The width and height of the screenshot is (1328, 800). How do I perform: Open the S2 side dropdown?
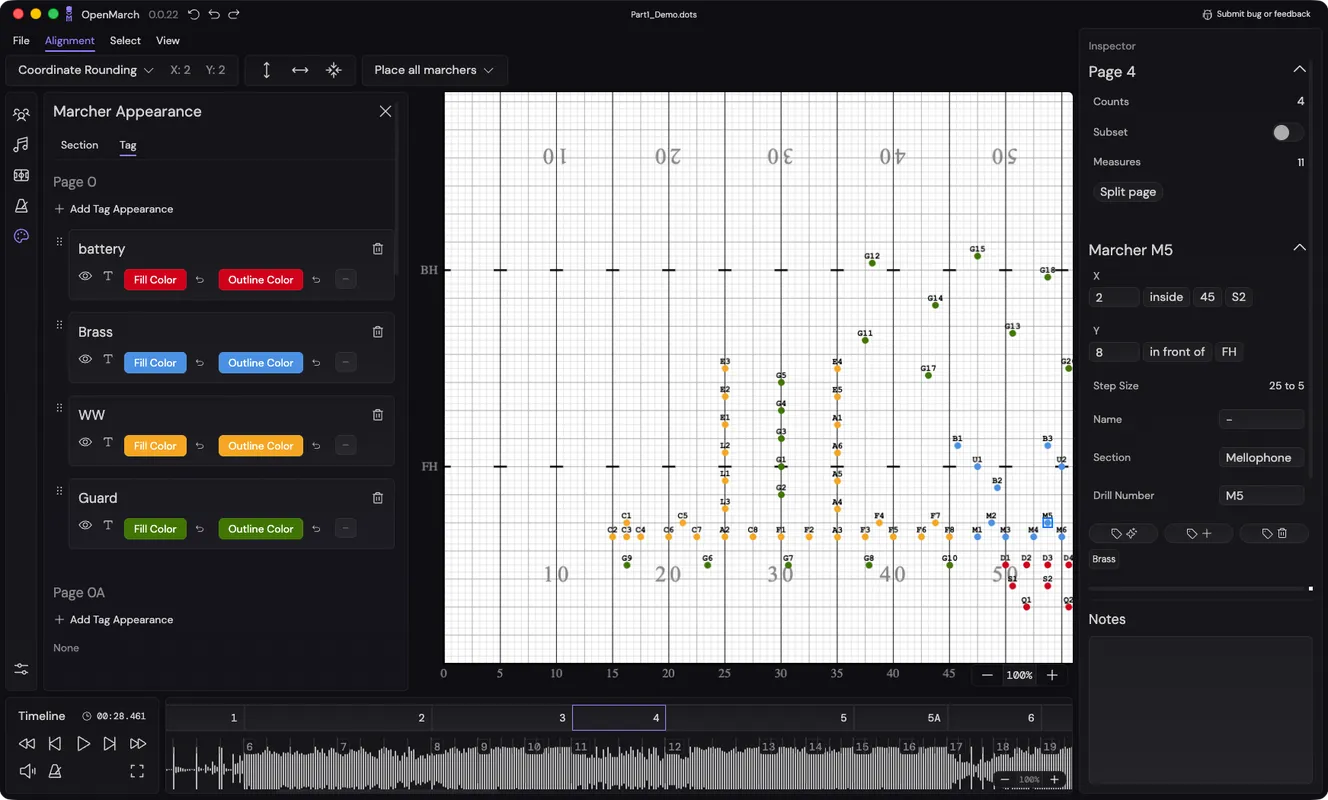pos(1238,297)
